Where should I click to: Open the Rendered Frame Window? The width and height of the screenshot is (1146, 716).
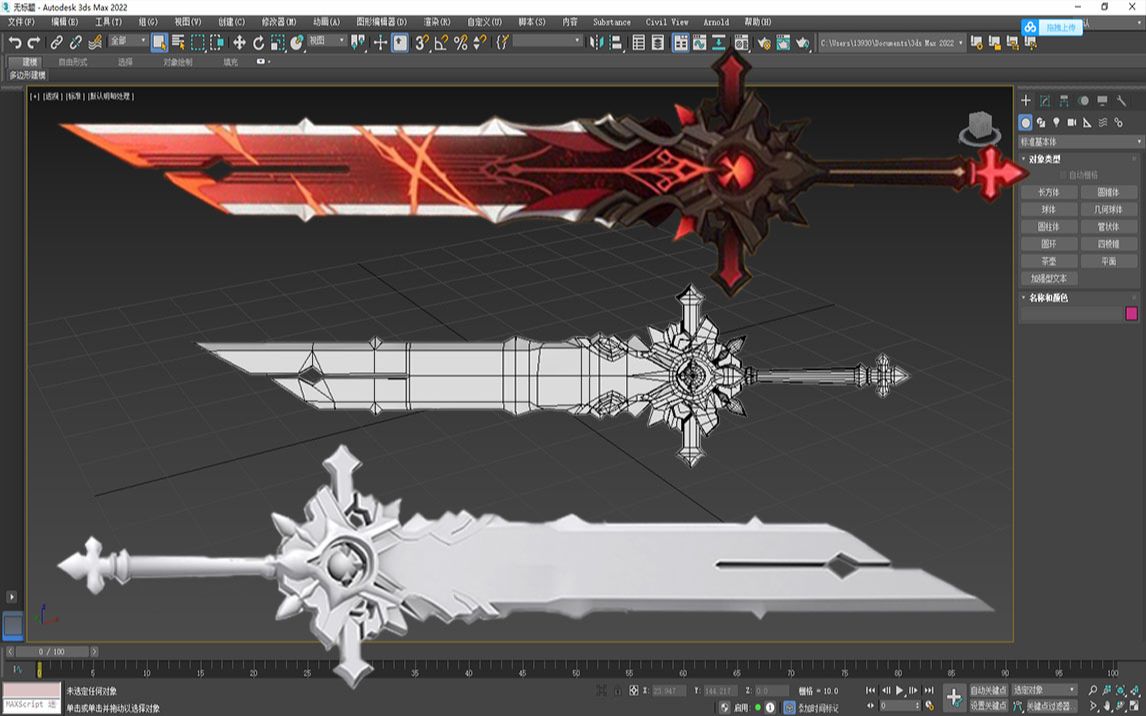(783, 42)
